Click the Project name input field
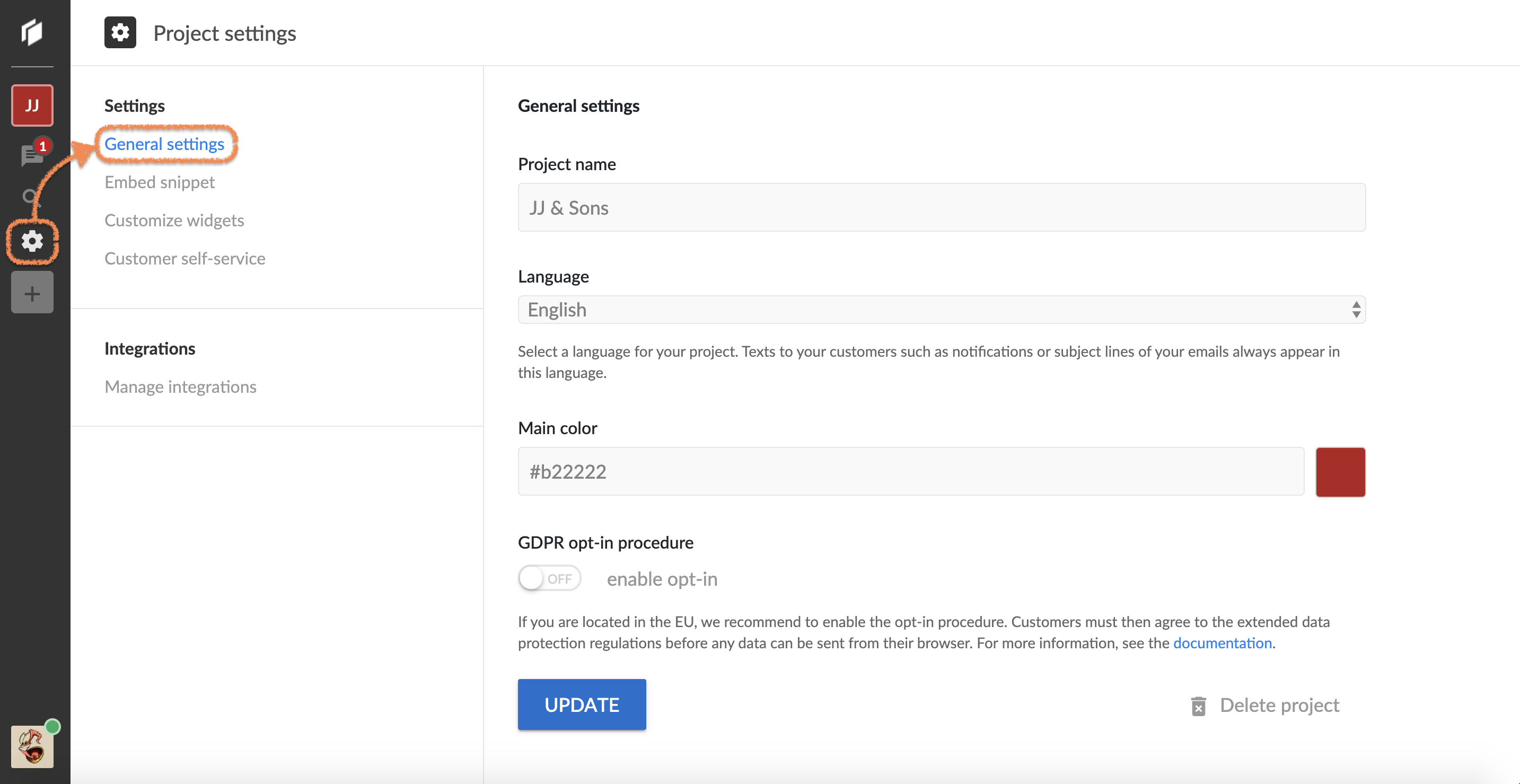The height and width of the screenshot is (784, 1520). point(941,208)
